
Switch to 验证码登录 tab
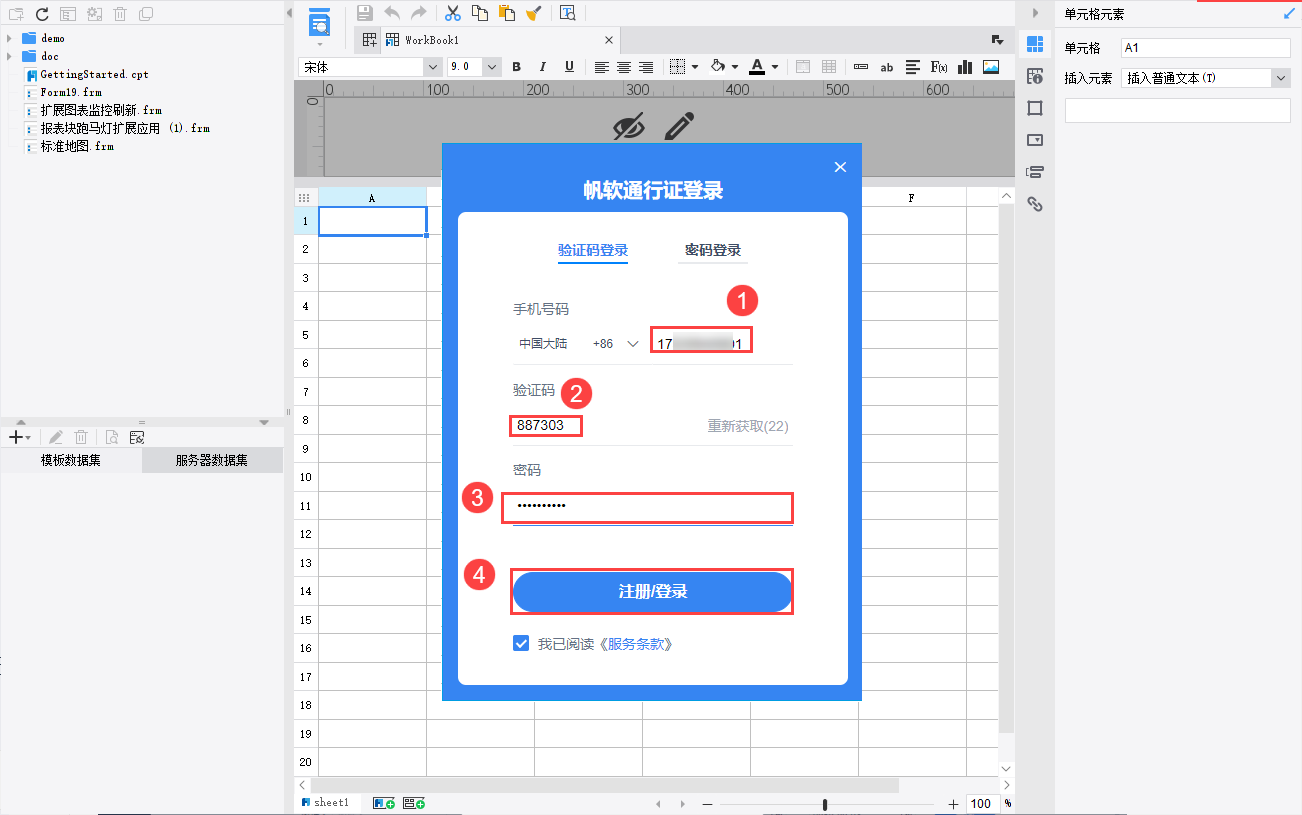pos(593,250)
